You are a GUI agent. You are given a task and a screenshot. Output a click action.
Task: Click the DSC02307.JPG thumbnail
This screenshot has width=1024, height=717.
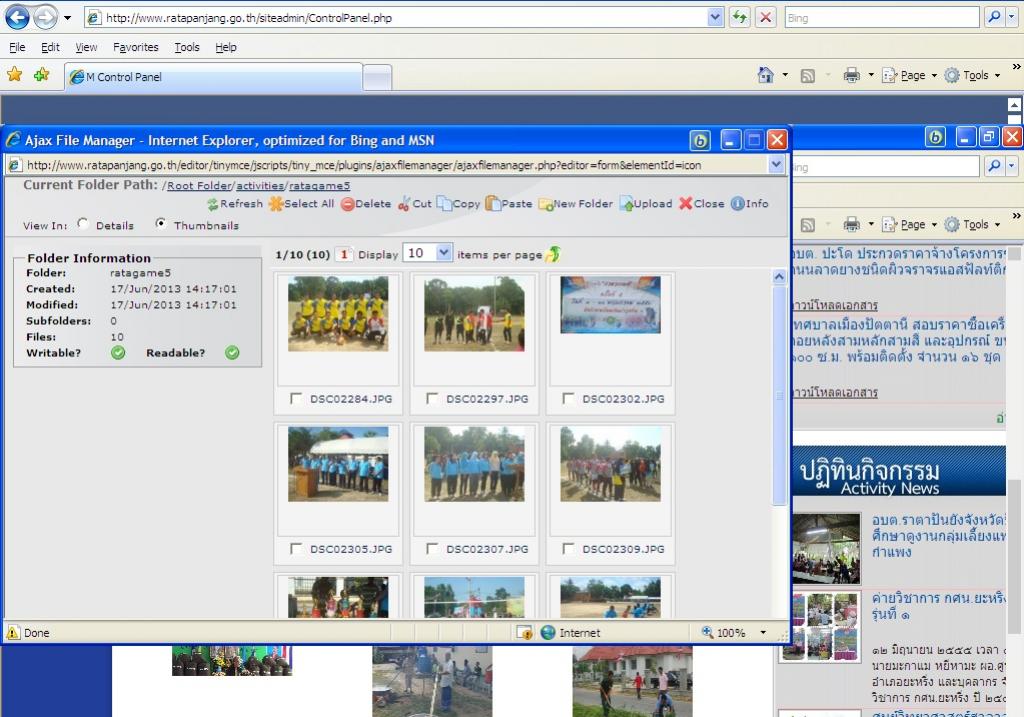pyautogui.click(x=474, y=464)
